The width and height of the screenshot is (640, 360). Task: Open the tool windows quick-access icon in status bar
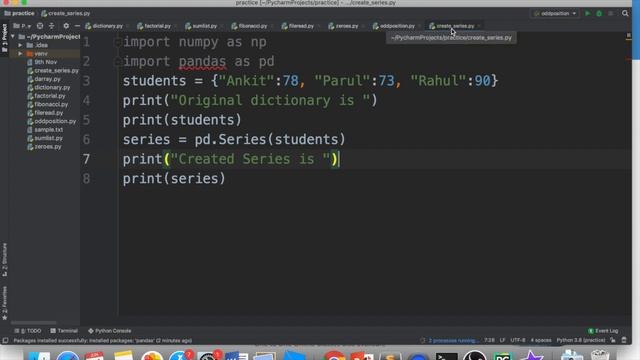point(5,340)
